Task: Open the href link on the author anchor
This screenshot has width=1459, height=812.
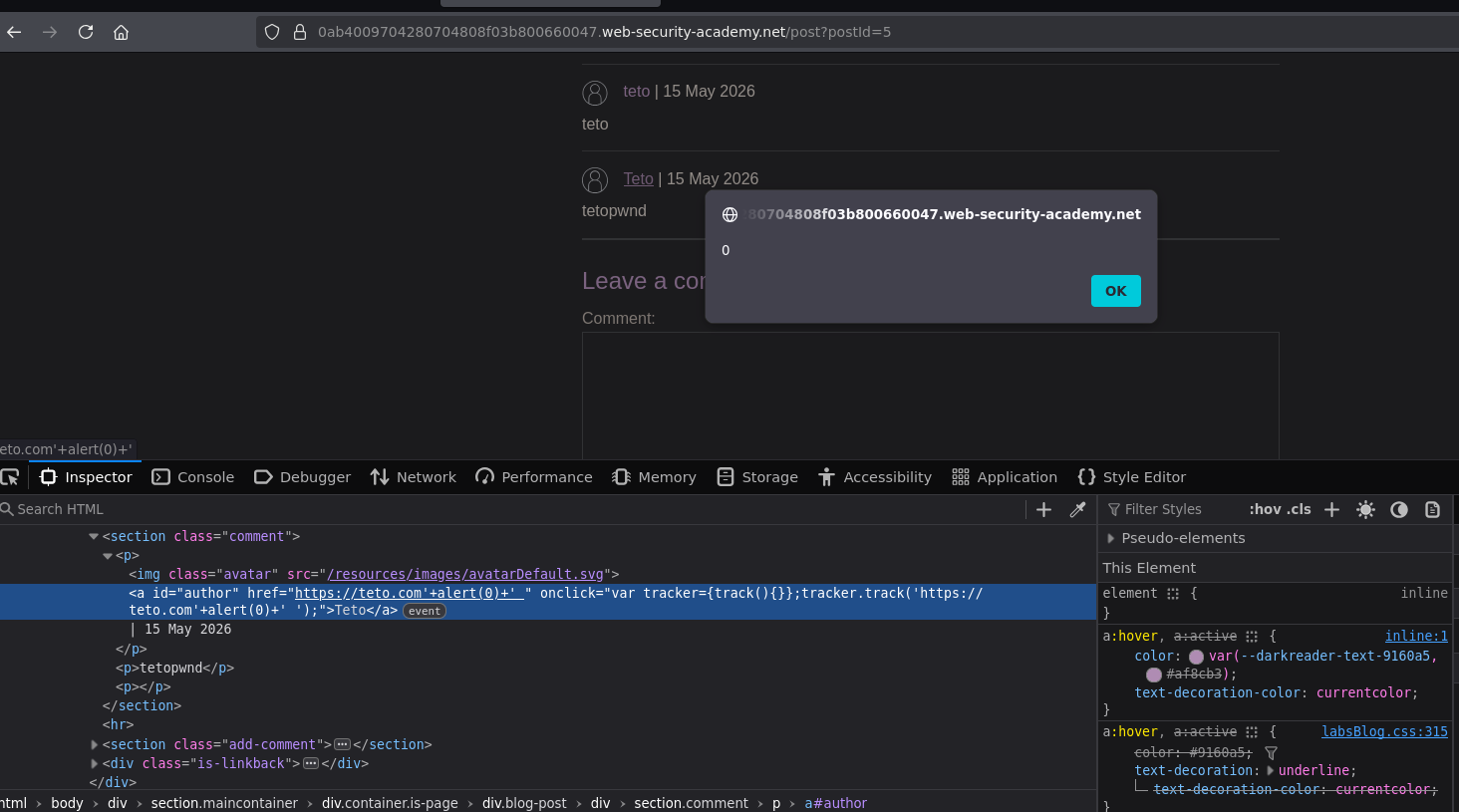Action: pyautogui.click(x=409, y=593)
